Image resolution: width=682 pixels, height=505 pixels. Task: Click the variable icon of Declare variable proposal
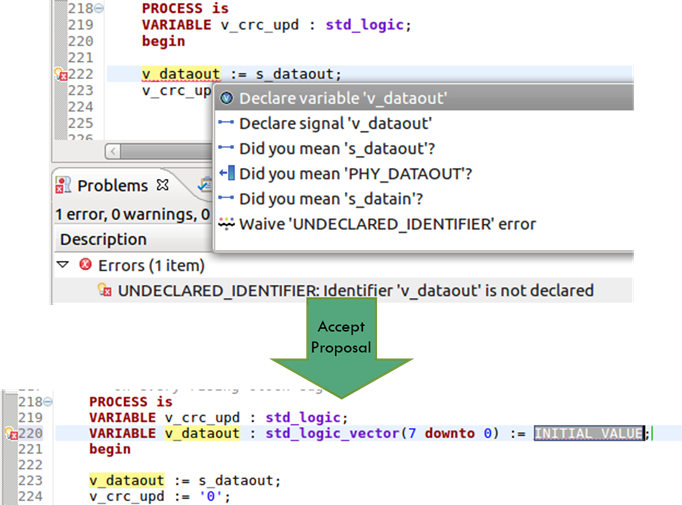click(226, 98)
